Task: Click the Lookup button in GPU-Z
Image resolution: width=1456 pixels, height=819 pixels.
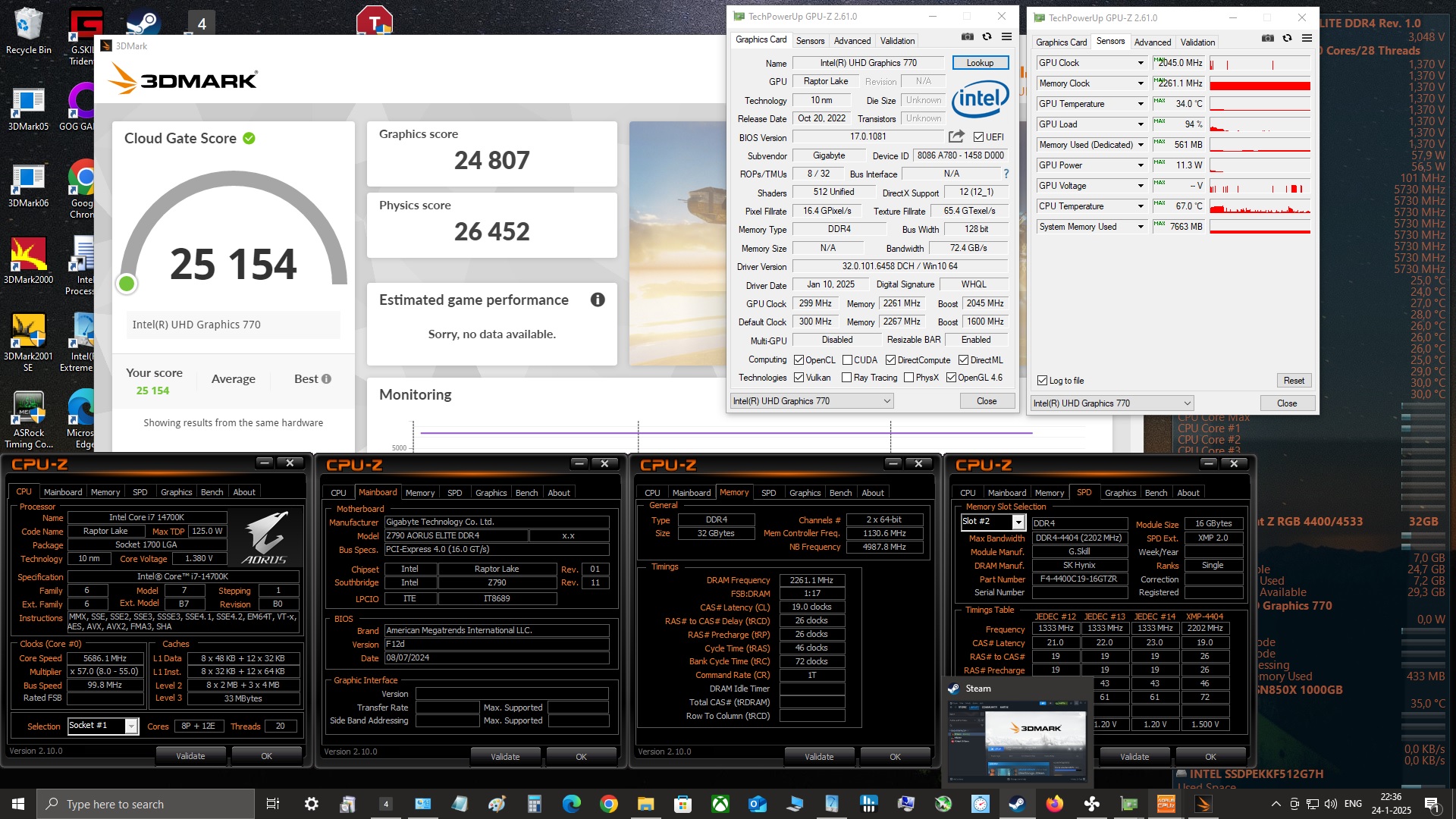Action: click(x=980, y=63)
